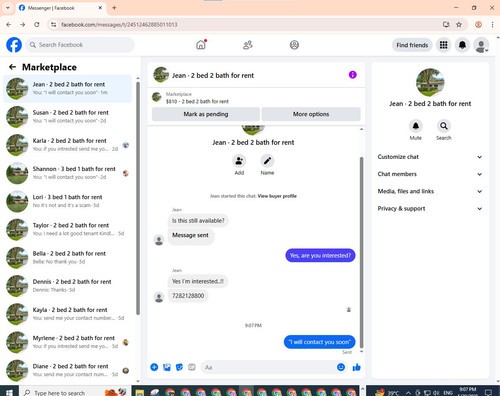This screenshot has width=500, height=396.
Task: Reload the browser page
Action: coord(37,24)
